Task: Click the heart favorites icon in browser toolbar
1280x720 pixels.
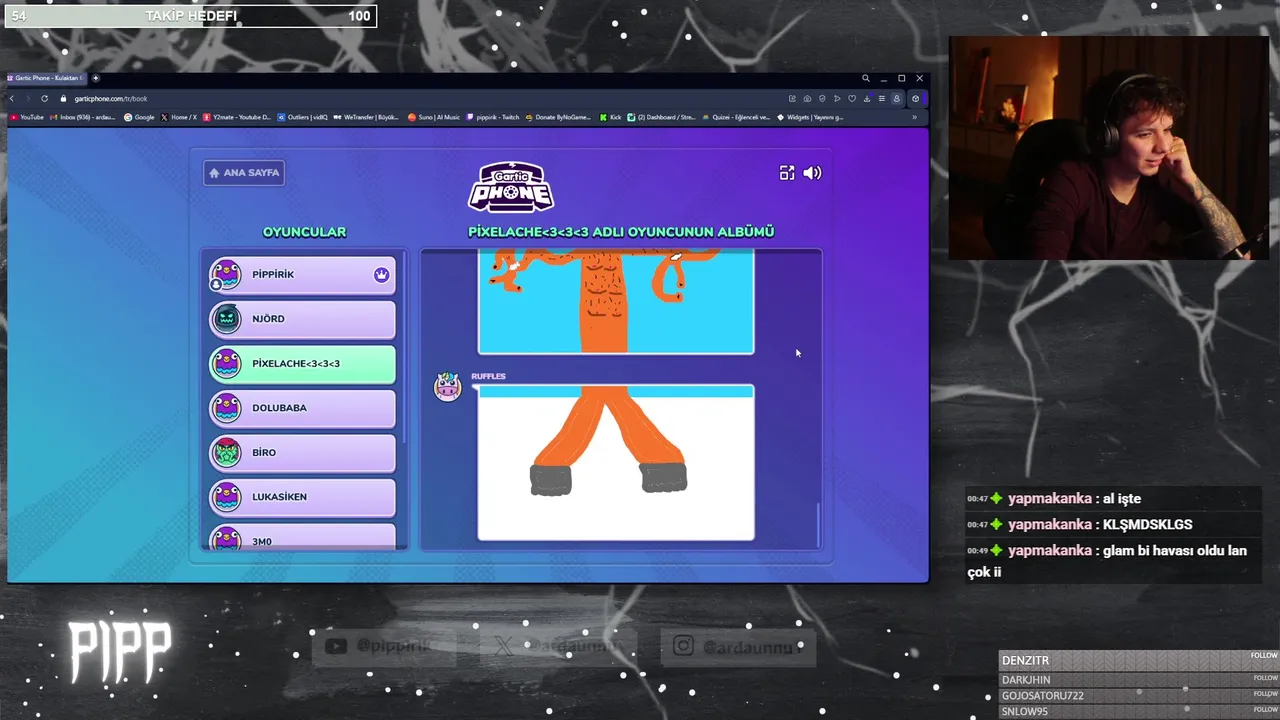Action: (852, 98)
